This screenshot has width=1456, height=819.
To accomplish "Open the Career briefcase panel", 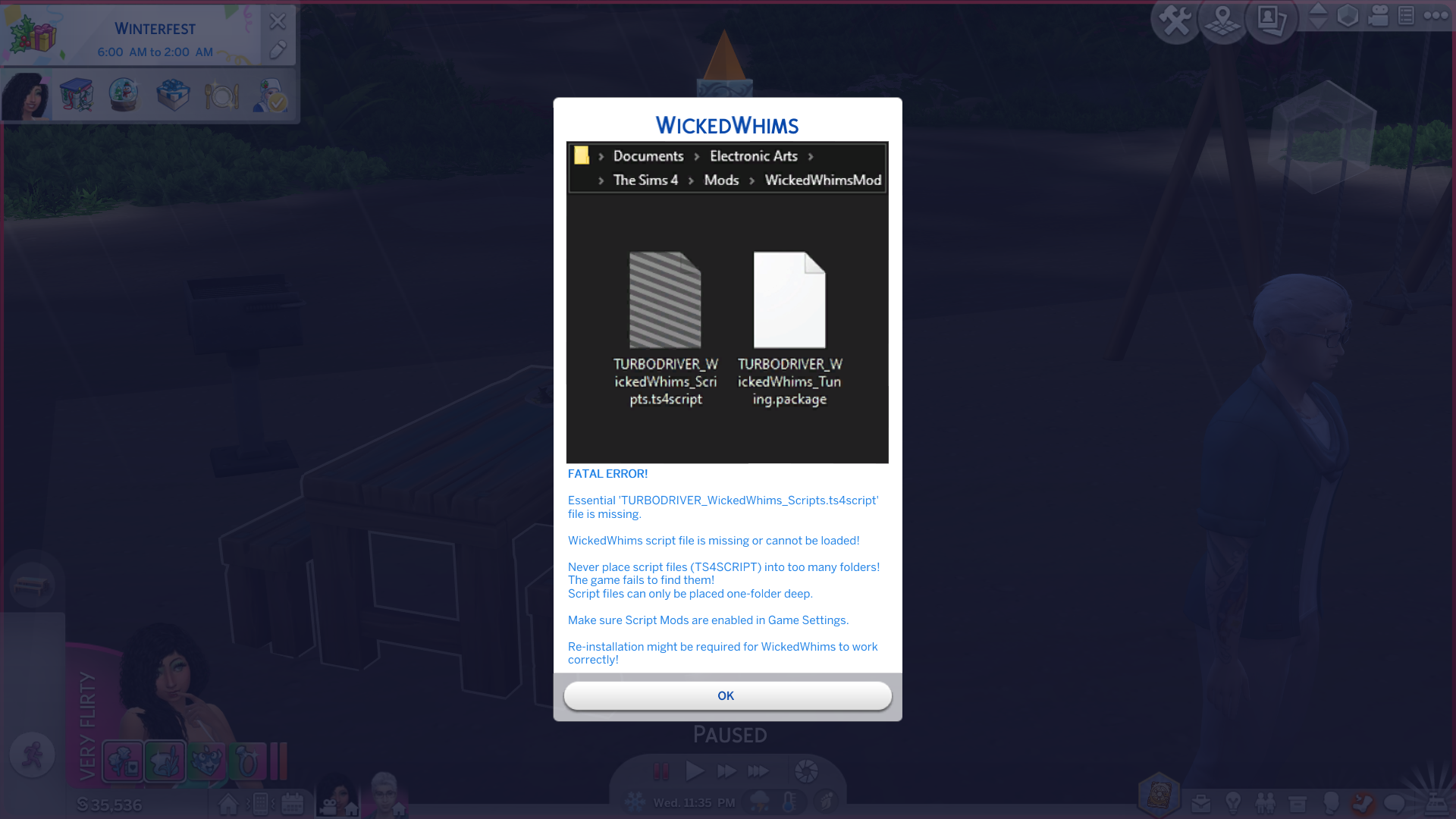I will coord(1200,803).
